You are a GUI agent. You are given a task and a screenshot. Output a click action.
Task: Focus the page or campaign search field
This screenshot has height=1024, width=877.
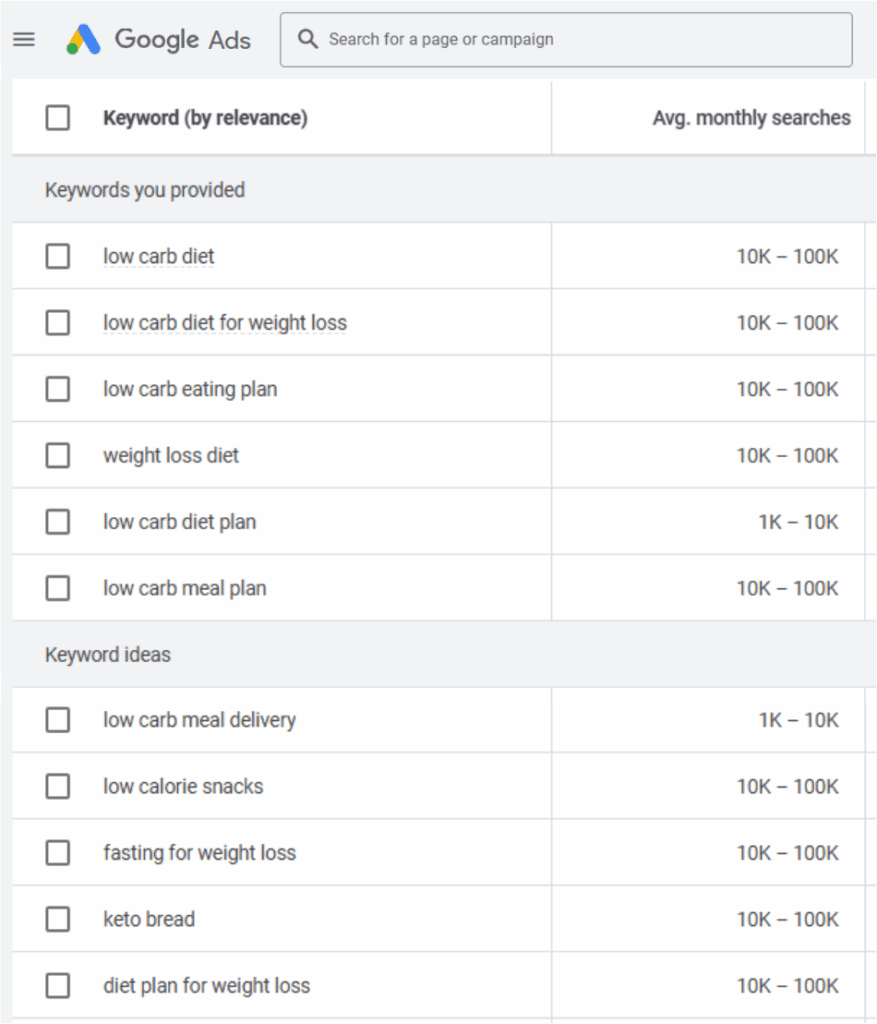pyautogui.click(x=580, y=40)
